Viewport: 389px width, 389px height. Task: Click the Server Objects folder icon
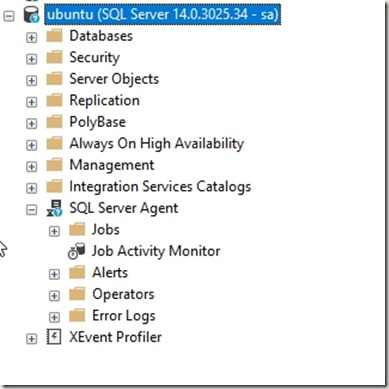click(x=54, y=79)
